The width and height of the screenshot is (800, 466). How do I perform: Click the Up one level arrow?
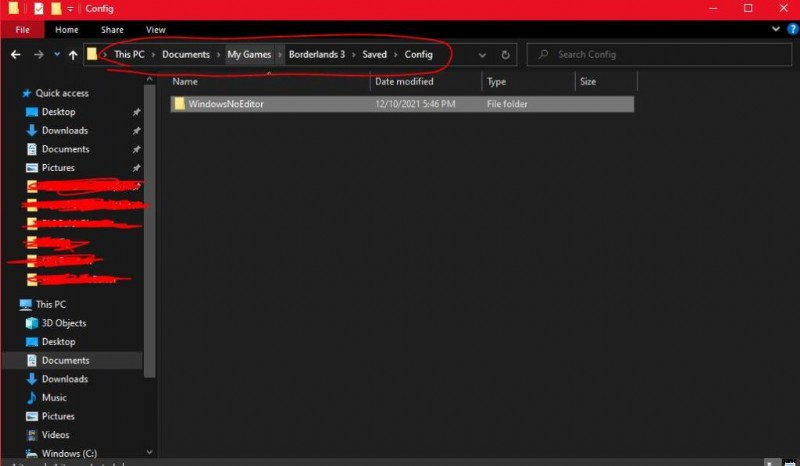[x=73, y=55]
